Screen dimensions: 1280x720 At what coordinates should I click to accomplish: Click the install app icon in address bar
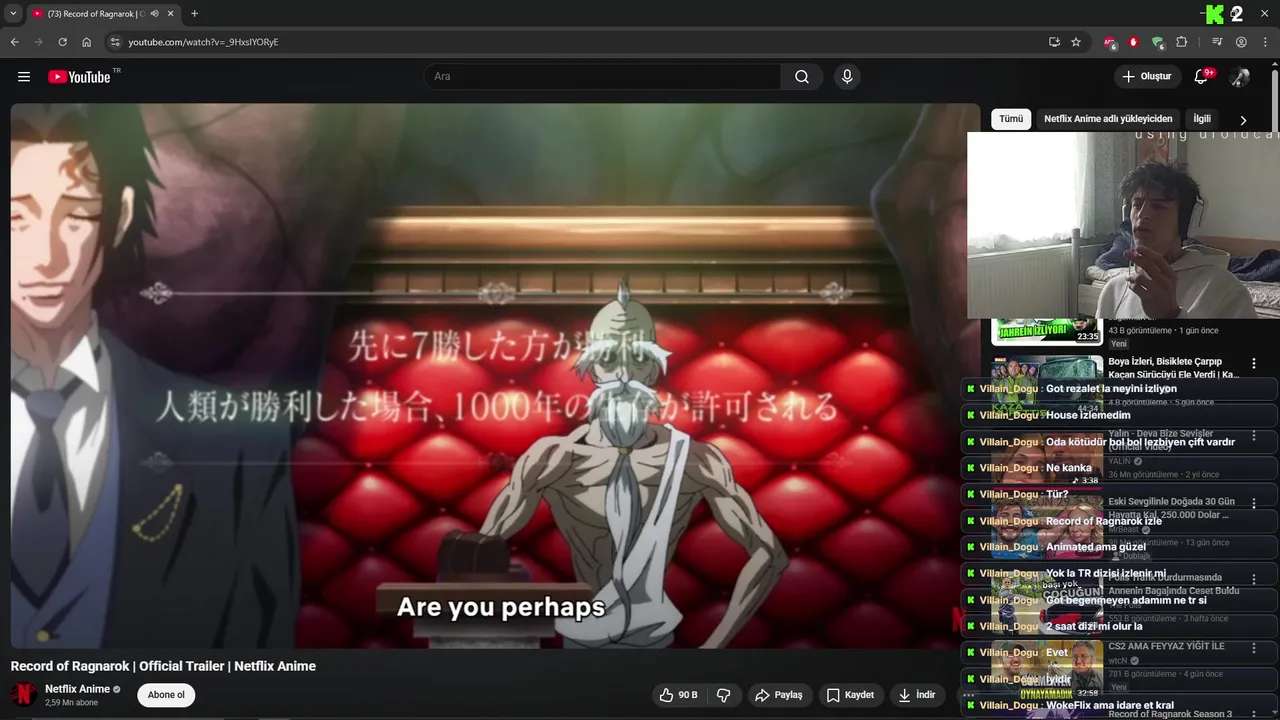(x=1054, y=42)
